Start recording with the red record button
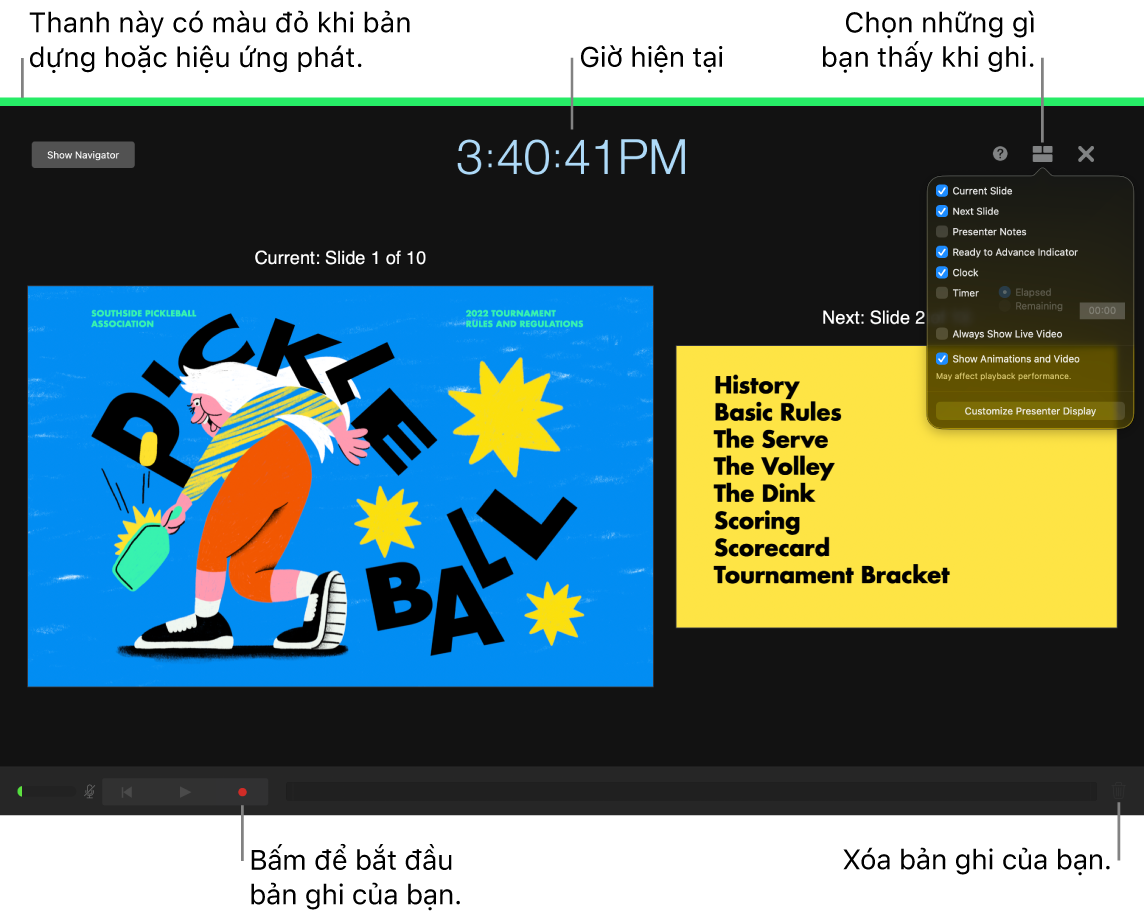This screenshot has height=923, width=1144. click(x=242, y=792)
